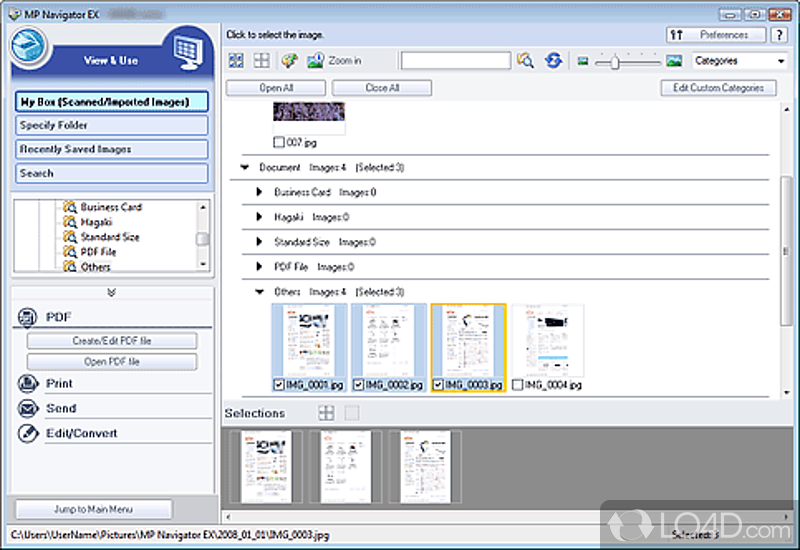The image size is (800, 550).
Task: Click the search magnifier icon beside the text box
Action: 526,61
